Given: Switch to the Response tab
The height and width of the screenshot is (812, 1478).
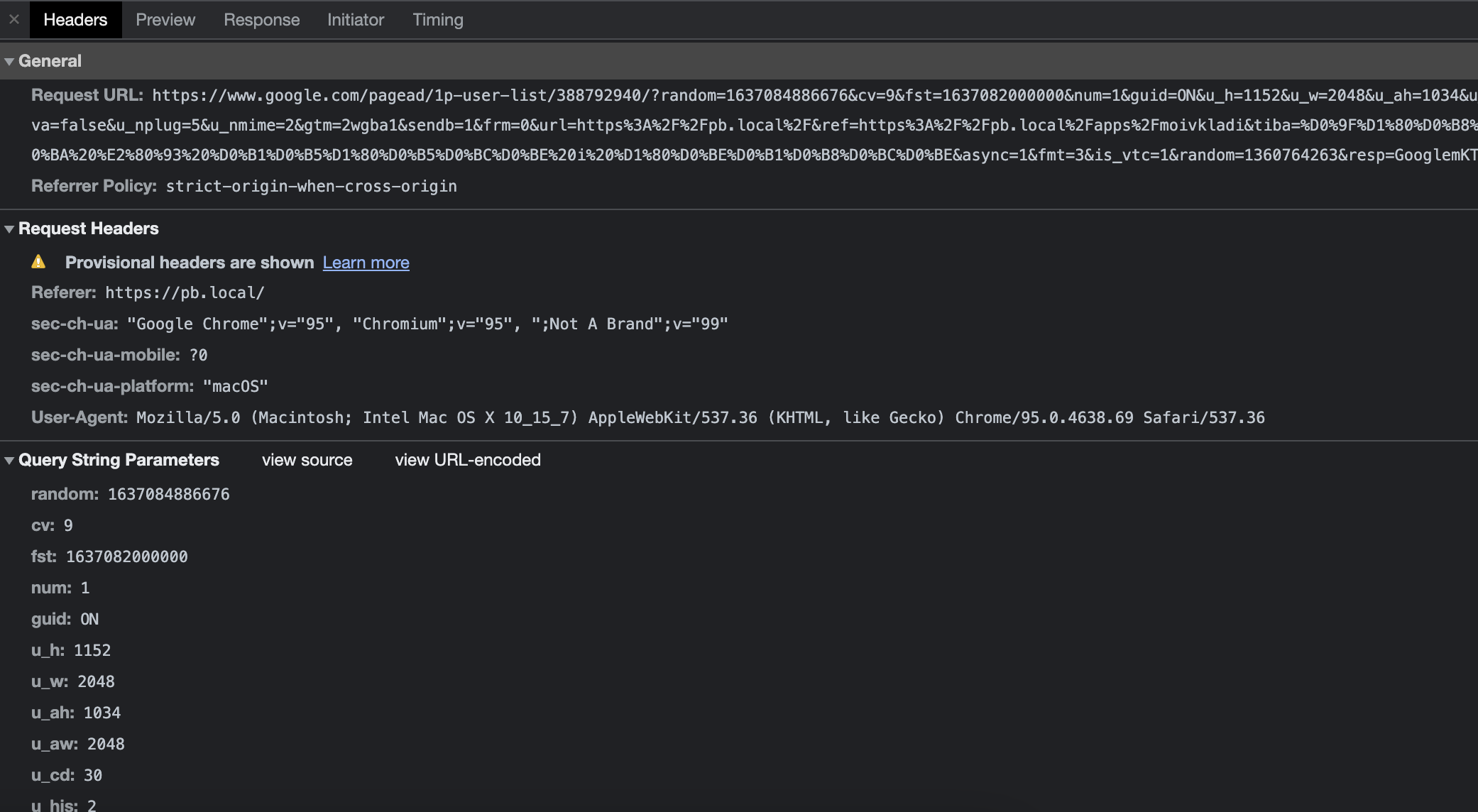Looking at the screenshot, I should pos(261,19).
